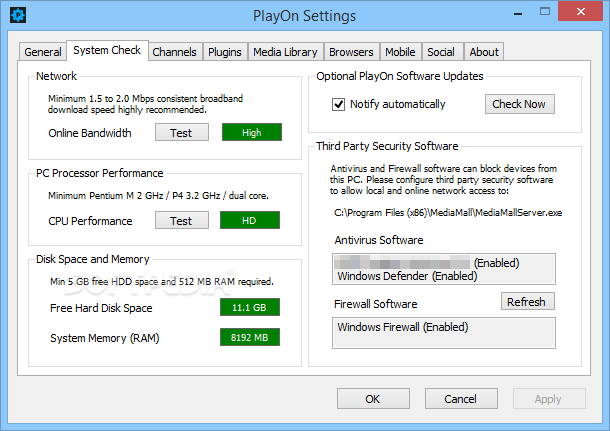Viewport: 610px width, 431px height.
Task: Click the green High bandwidth indicator
Action: tap(252, 132)
